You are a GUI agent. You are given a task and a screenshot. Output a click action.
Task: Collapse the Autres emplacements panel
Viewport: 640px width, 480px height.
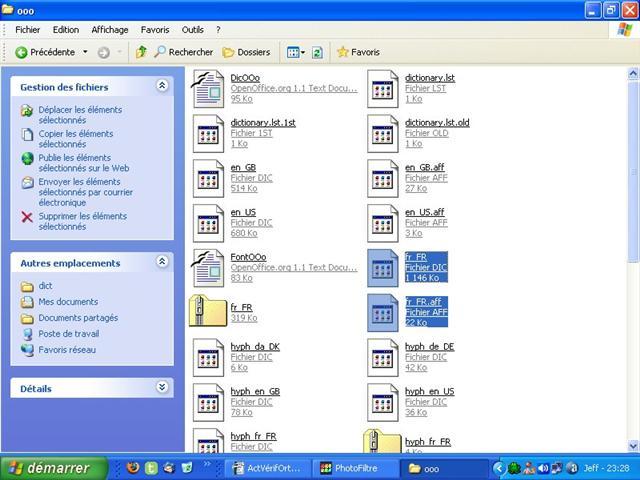(x=162, y=261)
